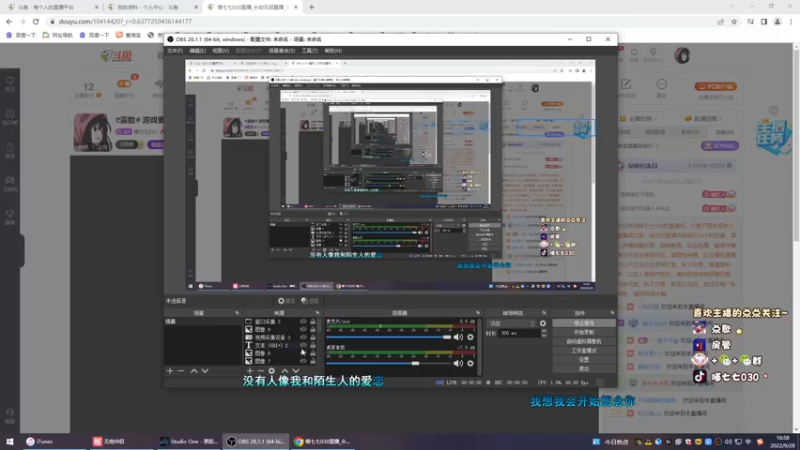
Task: Pop out the audio mixer (混音器) dock panel
Action: point(478,313)
